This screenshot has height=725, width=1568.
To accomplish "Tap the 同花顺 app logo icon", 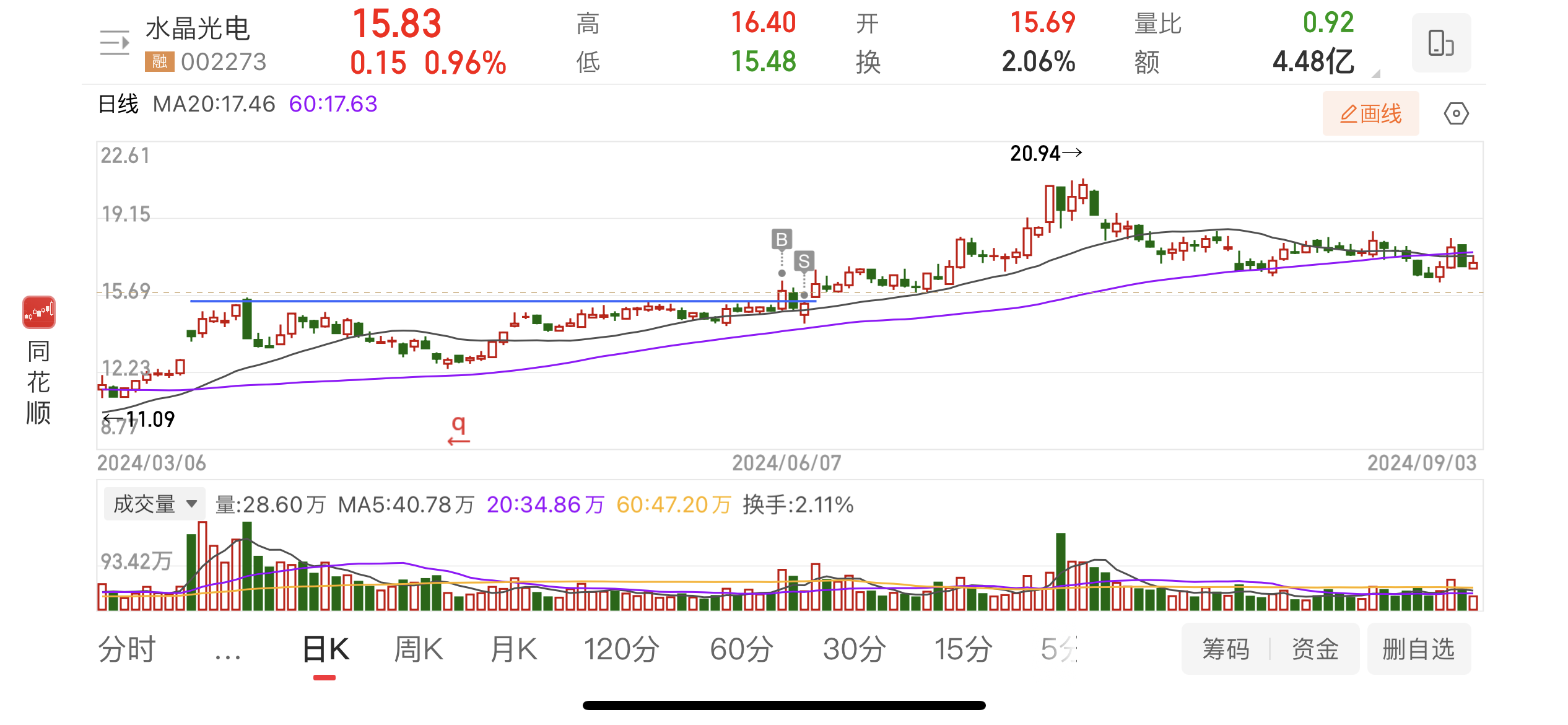I will tap(39, 312).
